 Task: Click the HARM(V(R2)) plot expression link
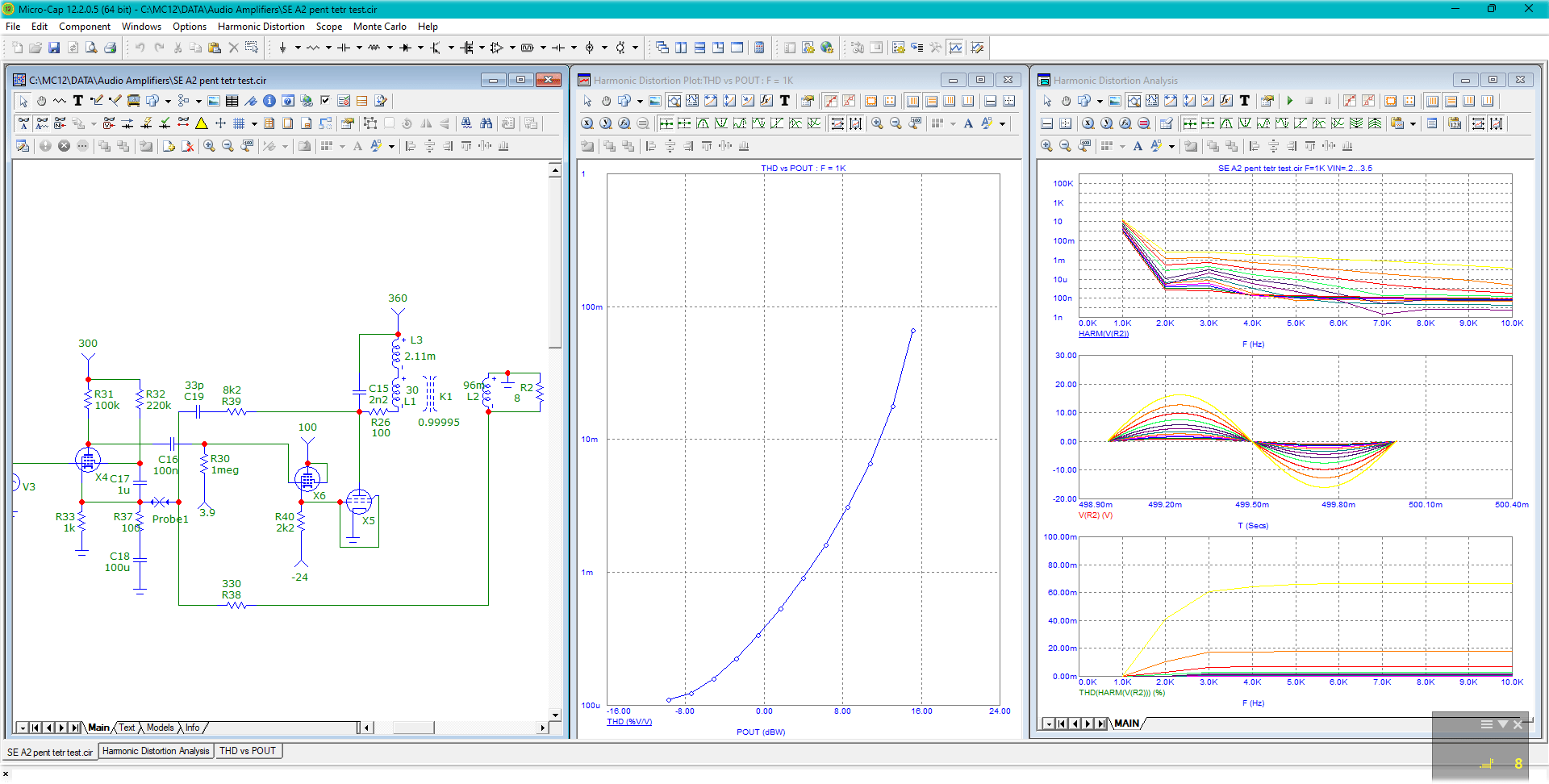[x=1104, y=334]
